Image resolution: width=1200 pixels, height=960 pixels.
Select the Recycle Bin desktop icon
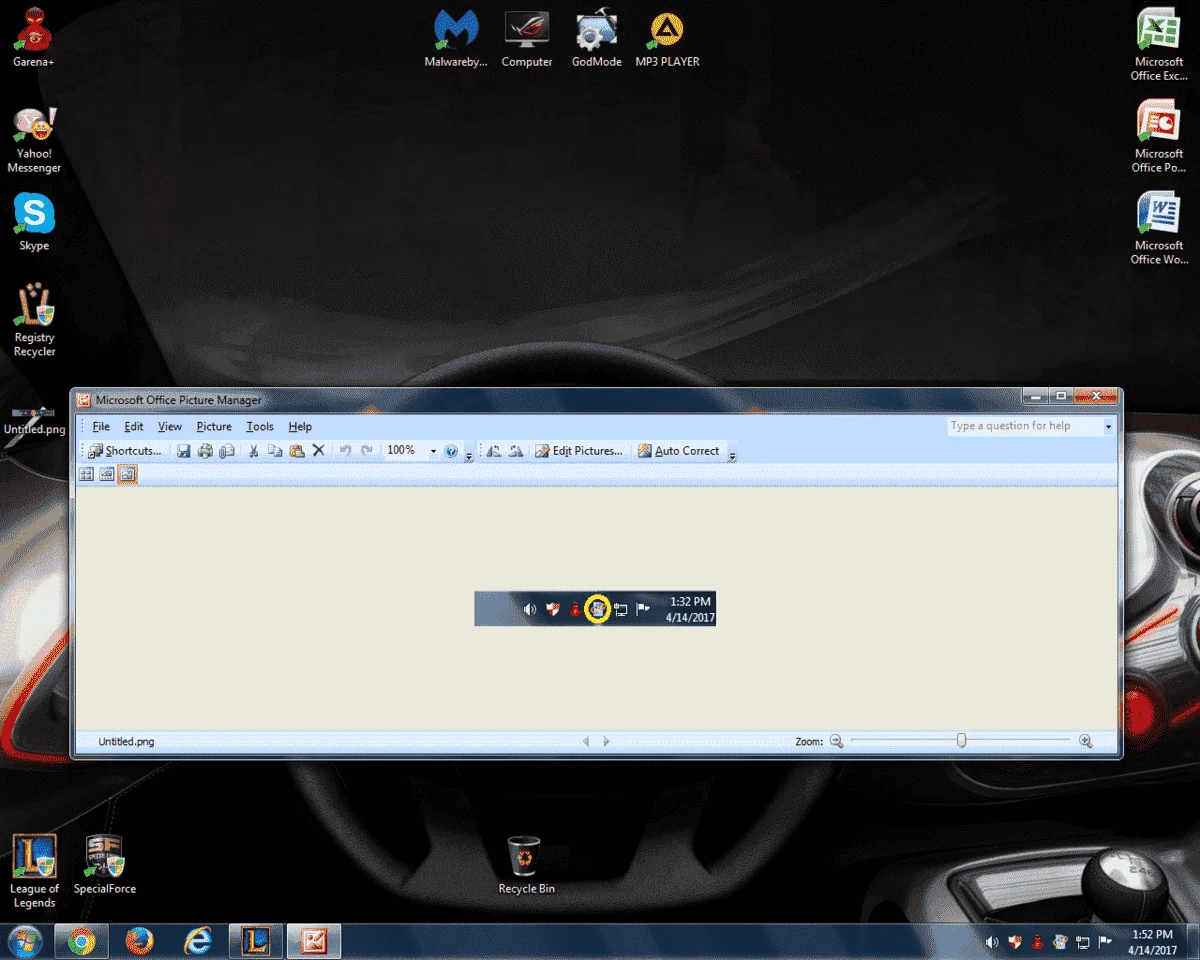tap(526, 865)
